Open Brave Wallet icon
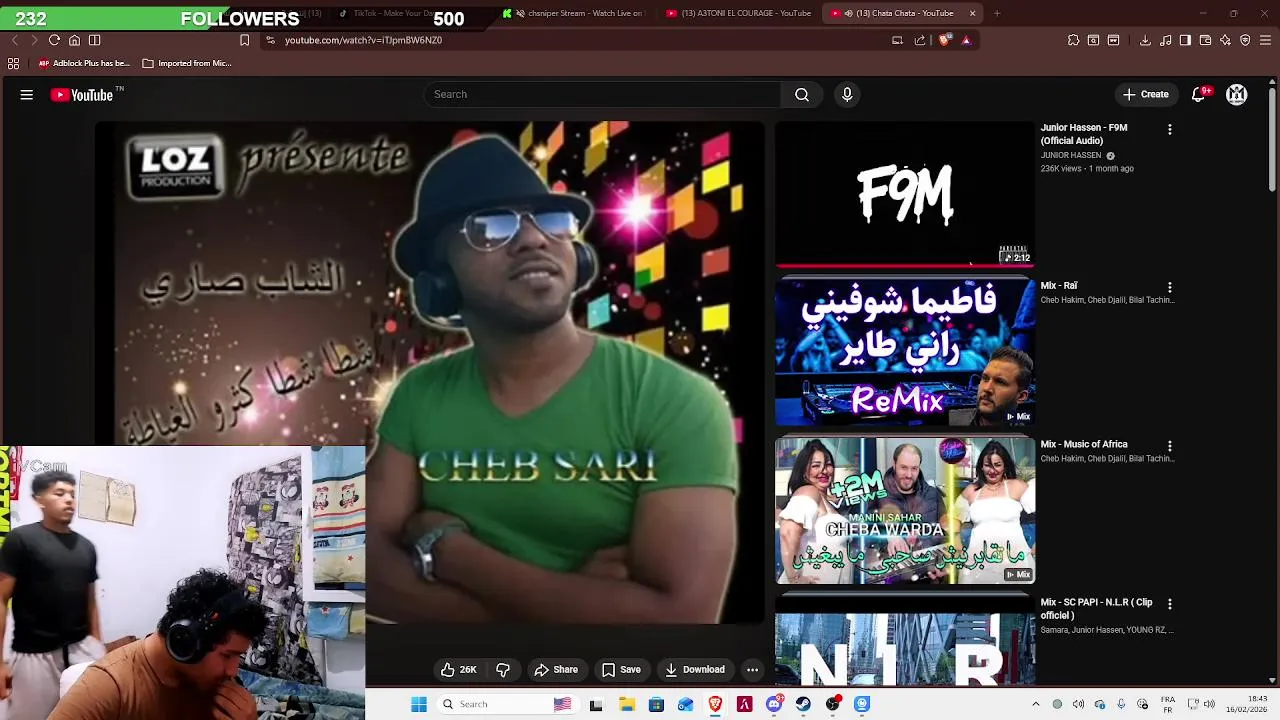 1205,40
